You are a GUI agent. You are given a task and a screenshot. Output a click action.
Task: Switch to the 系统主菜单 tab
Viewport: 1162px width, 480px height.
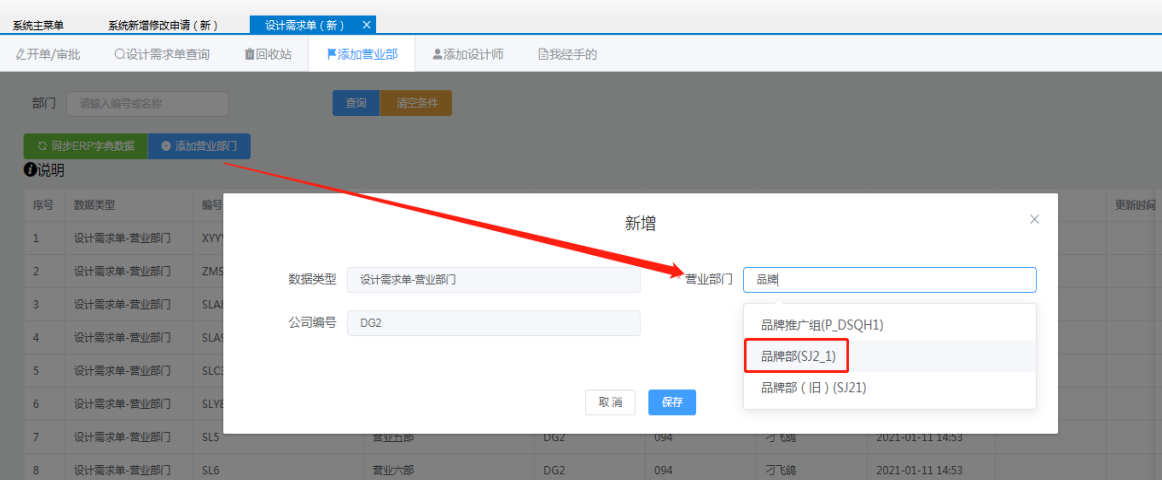click(x=38, y=25)
